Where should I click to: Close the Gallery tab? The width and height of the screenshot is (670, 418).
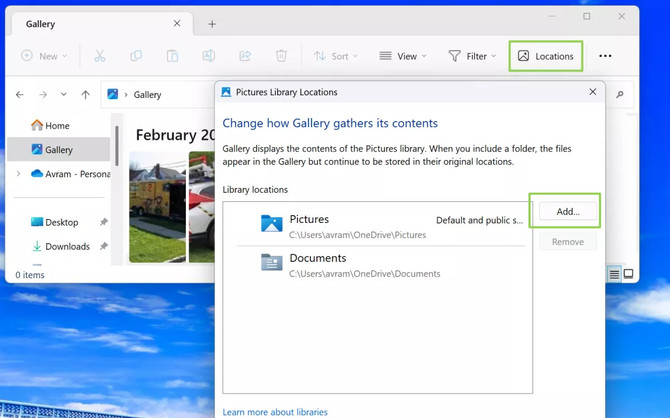(177, 24)
